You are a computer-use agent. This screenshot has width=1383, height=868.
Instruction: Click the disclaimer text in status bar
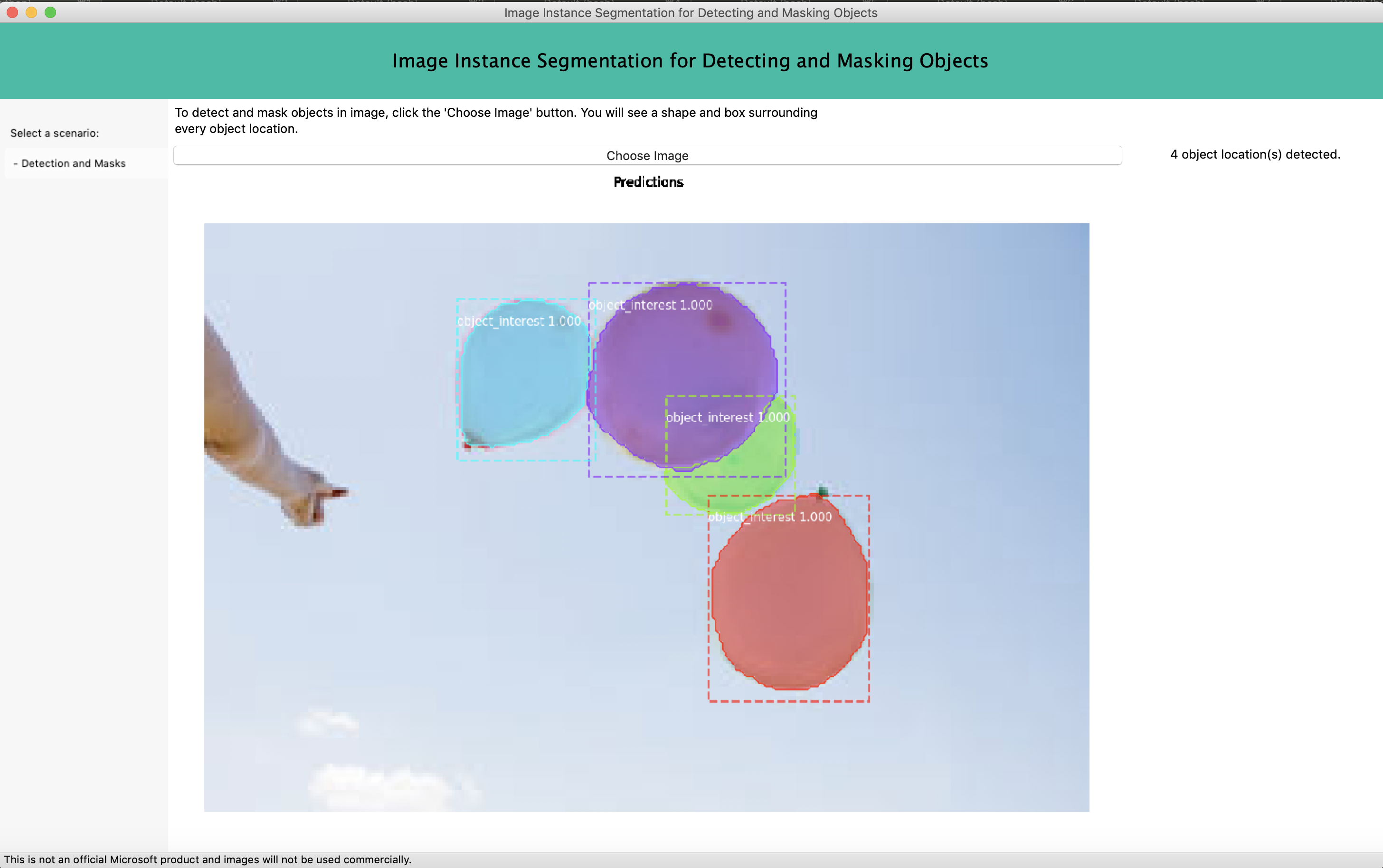(x=208, y=859)
